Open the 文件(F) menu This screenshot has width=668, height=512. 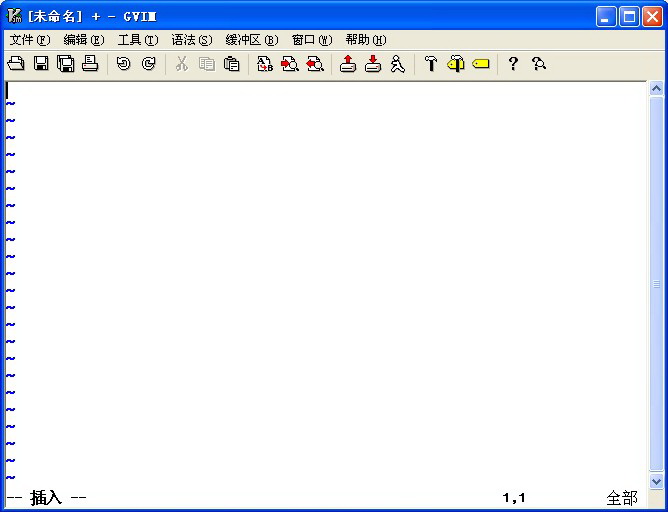tap(30, 40)
